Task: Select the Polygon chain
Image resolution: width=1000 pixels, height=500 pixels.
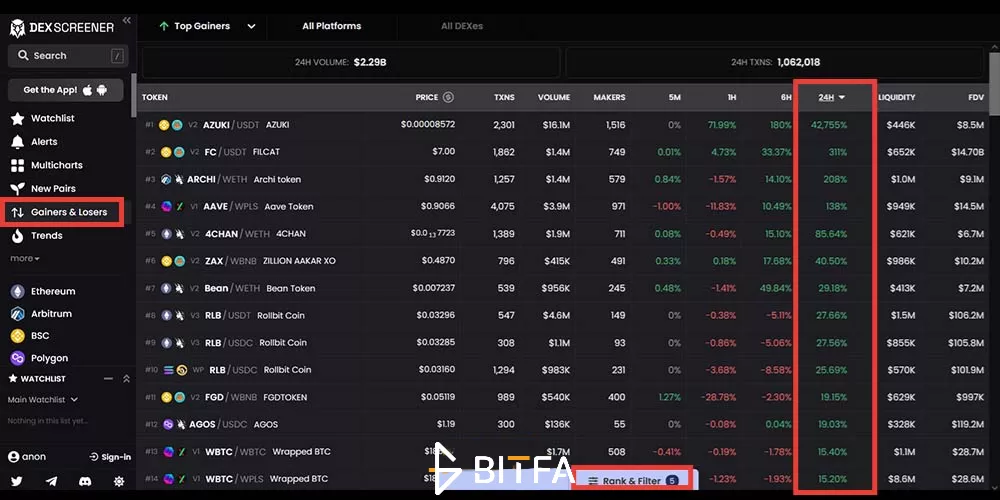Action: [39, 358]
